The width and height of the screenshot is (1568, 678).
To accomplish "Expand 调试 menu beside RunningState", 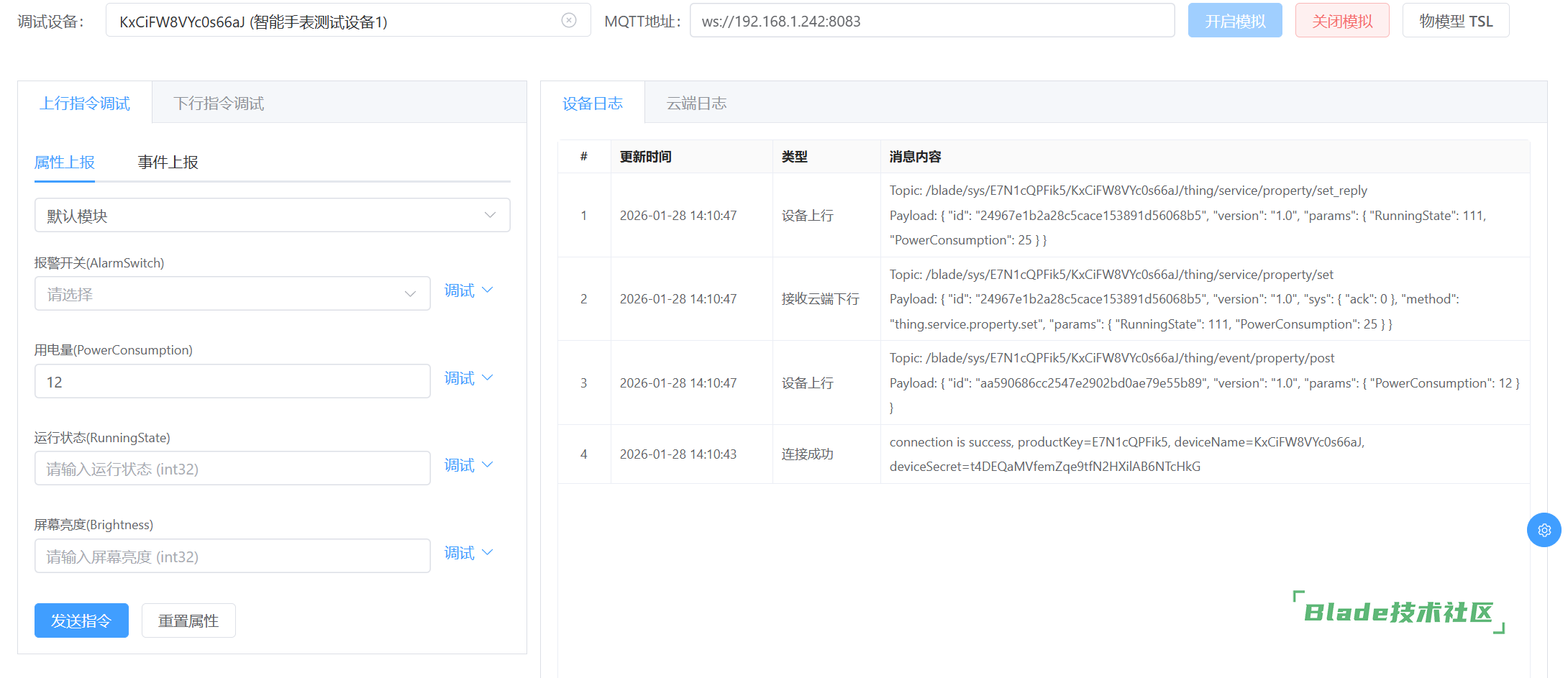I will [468, 465].
